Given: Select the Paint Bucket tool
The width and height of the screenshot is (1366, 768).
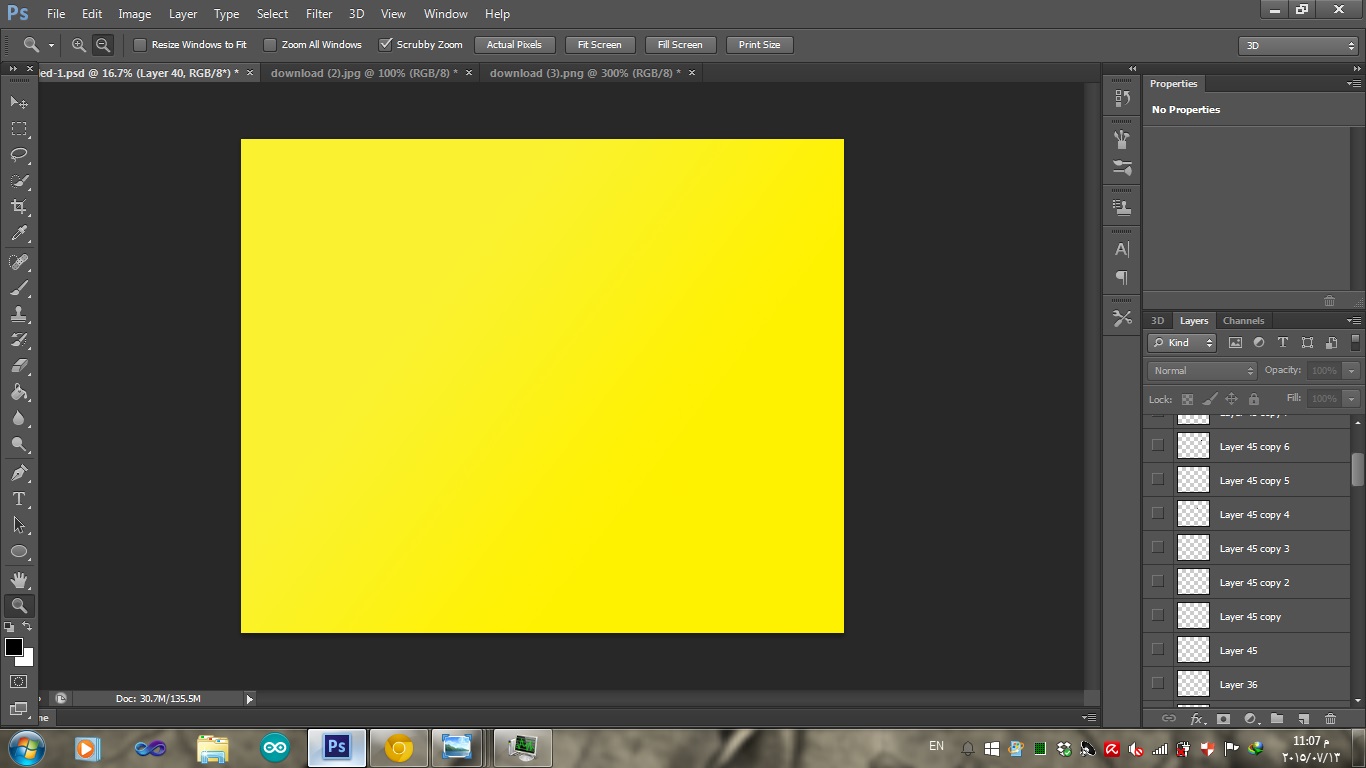Looking at the screenshot, I should [19, 392].
